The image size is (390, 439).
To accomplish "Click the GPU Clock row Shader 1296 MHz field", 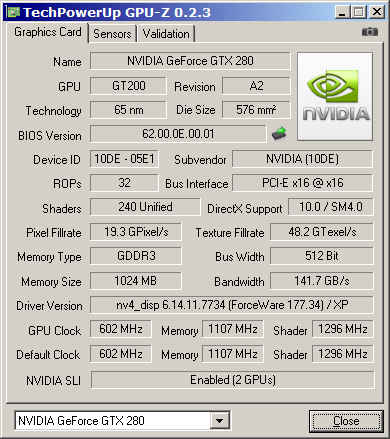I will (x=343, y=329).
